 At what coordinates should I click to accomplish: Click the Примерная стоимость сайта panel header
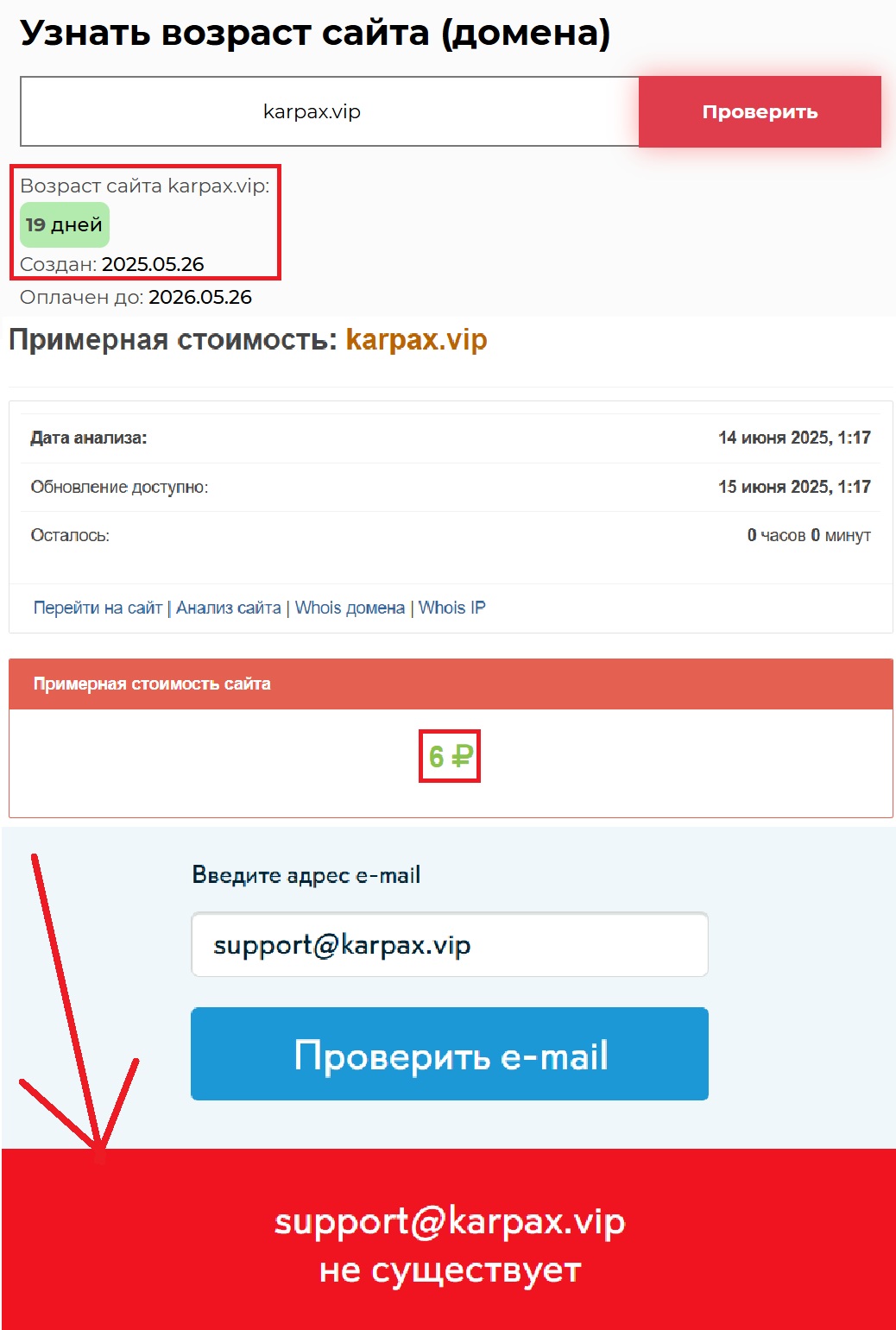coord(451,684)
